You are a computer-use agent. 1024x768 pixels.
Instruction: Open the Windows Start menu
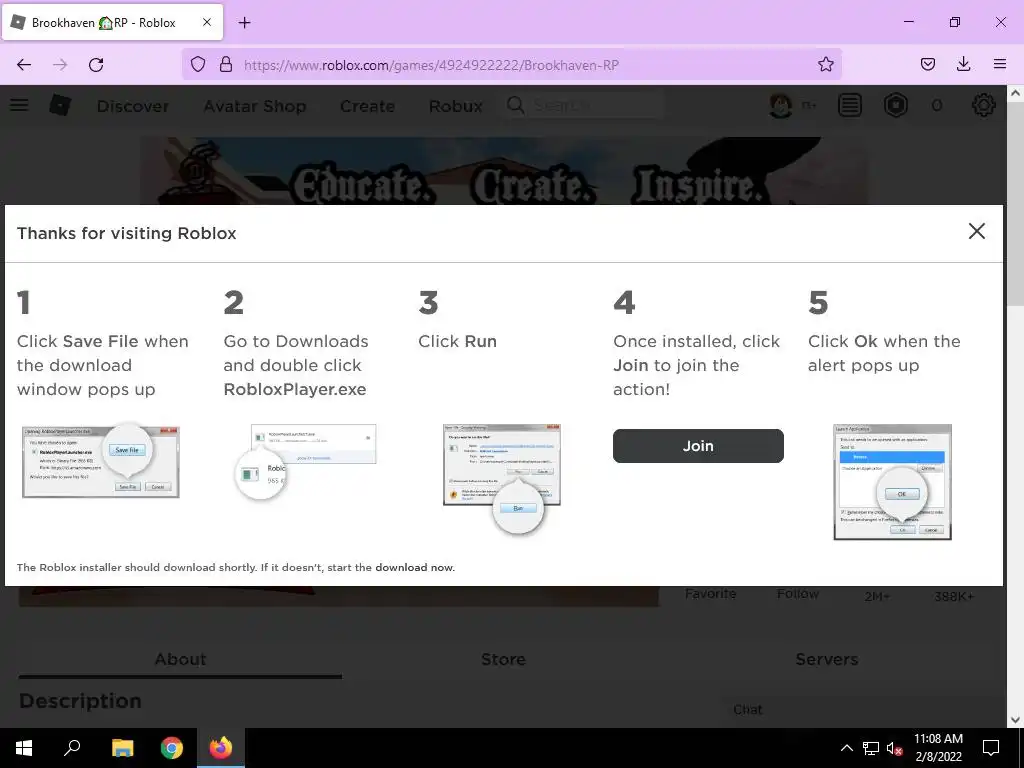coord(24,748)
